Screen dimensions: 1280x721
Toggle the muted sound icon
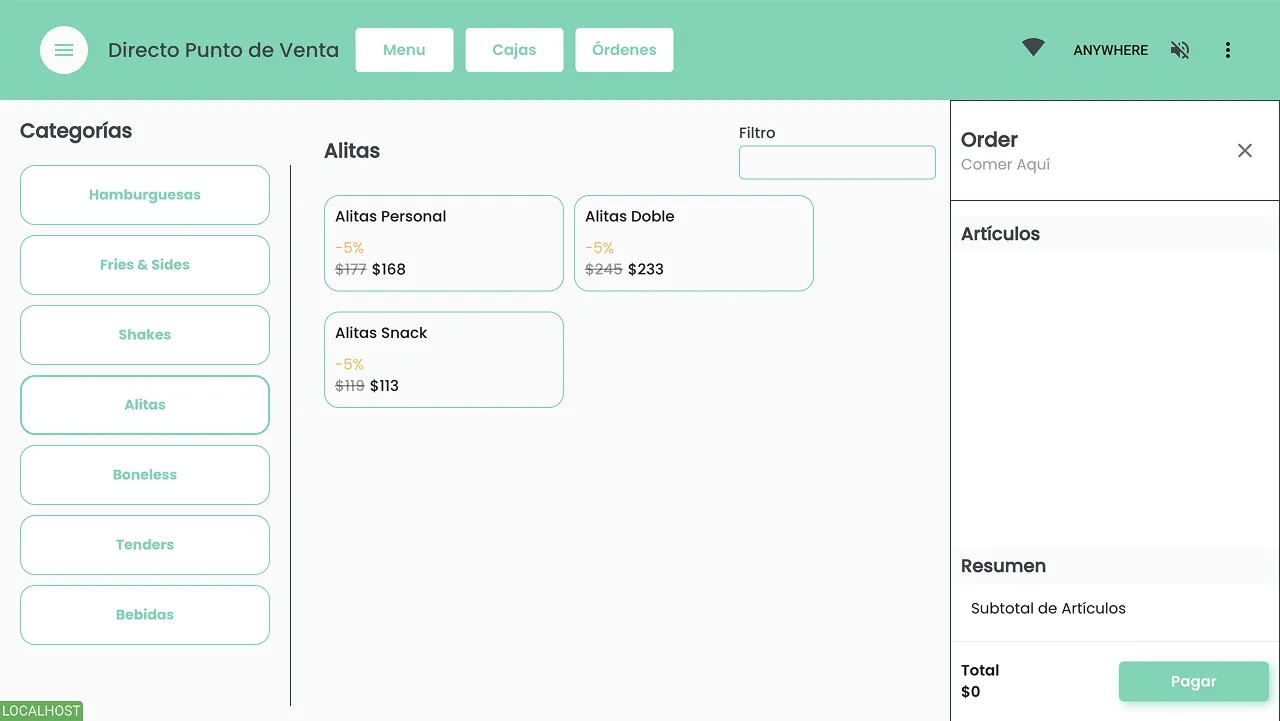tap(1180, 50)
